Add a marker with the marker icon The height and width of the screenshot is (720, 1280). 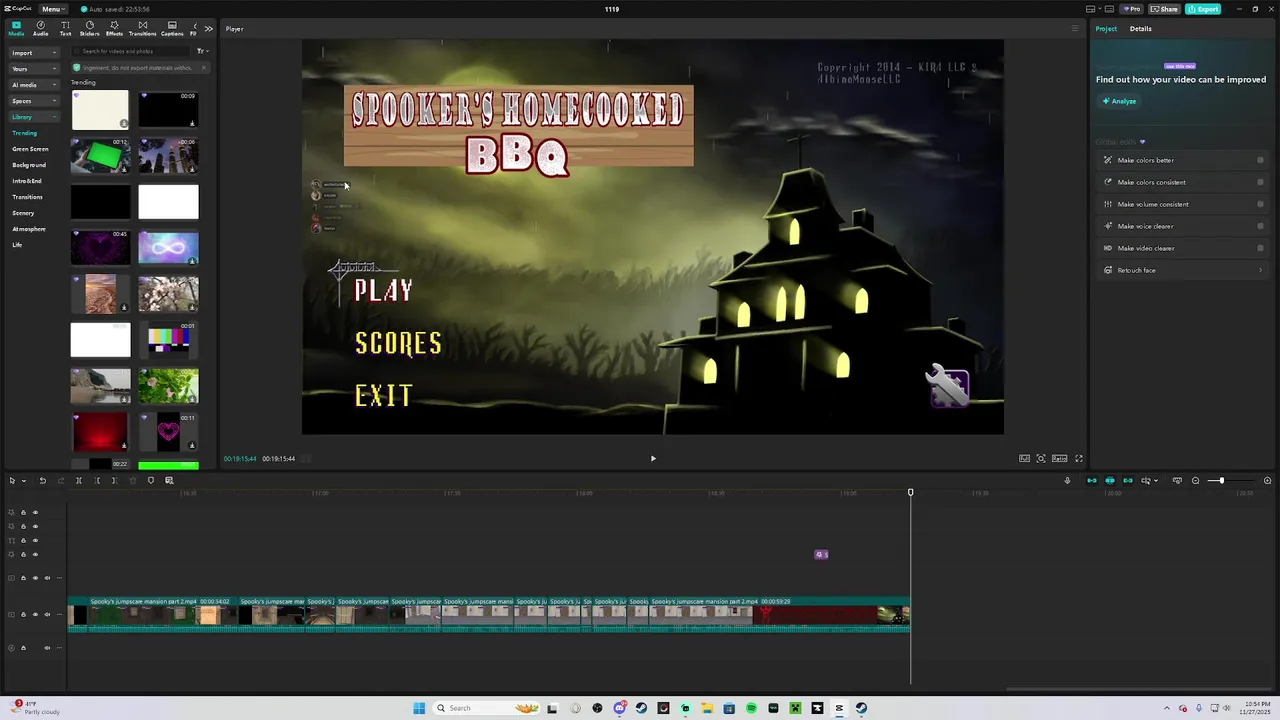point(151,481)
